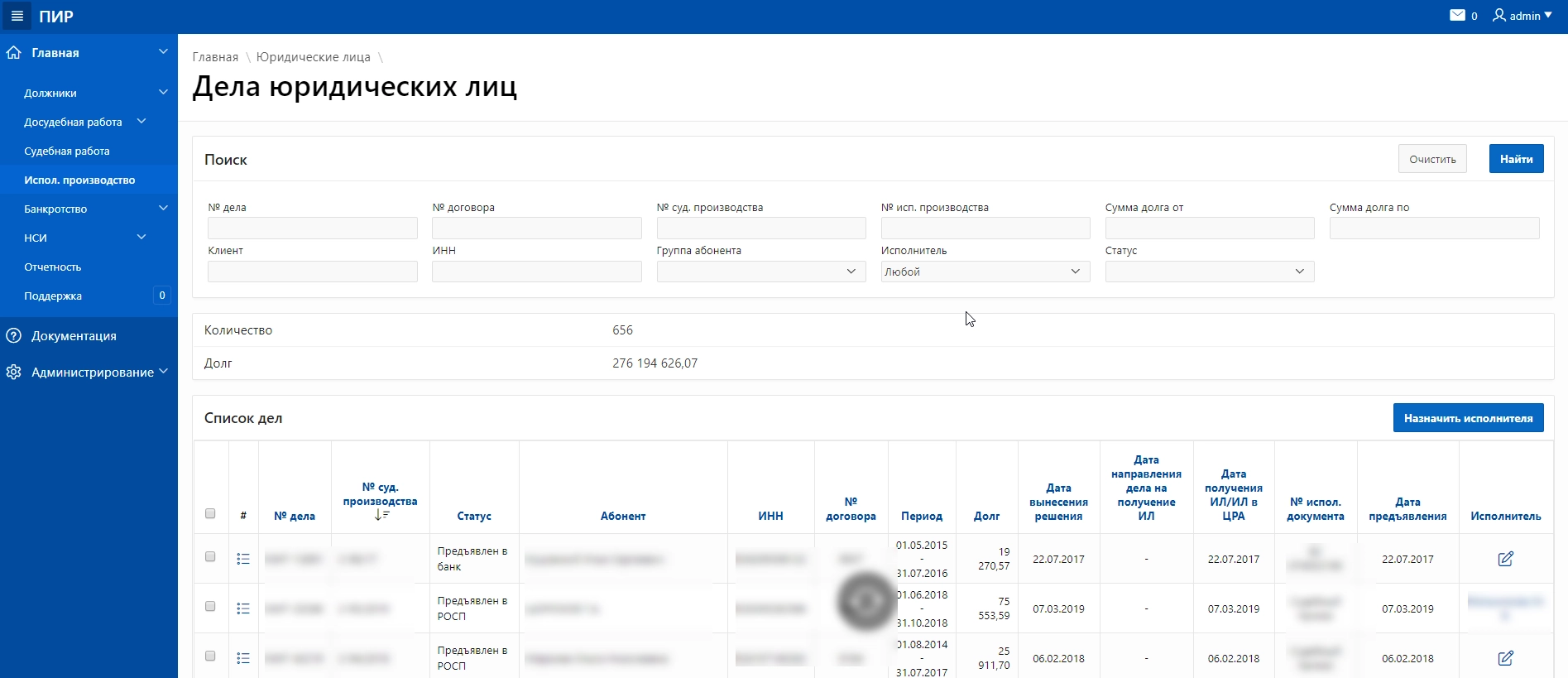Open the hamburger navigation menu icon

tap(17, 16)
